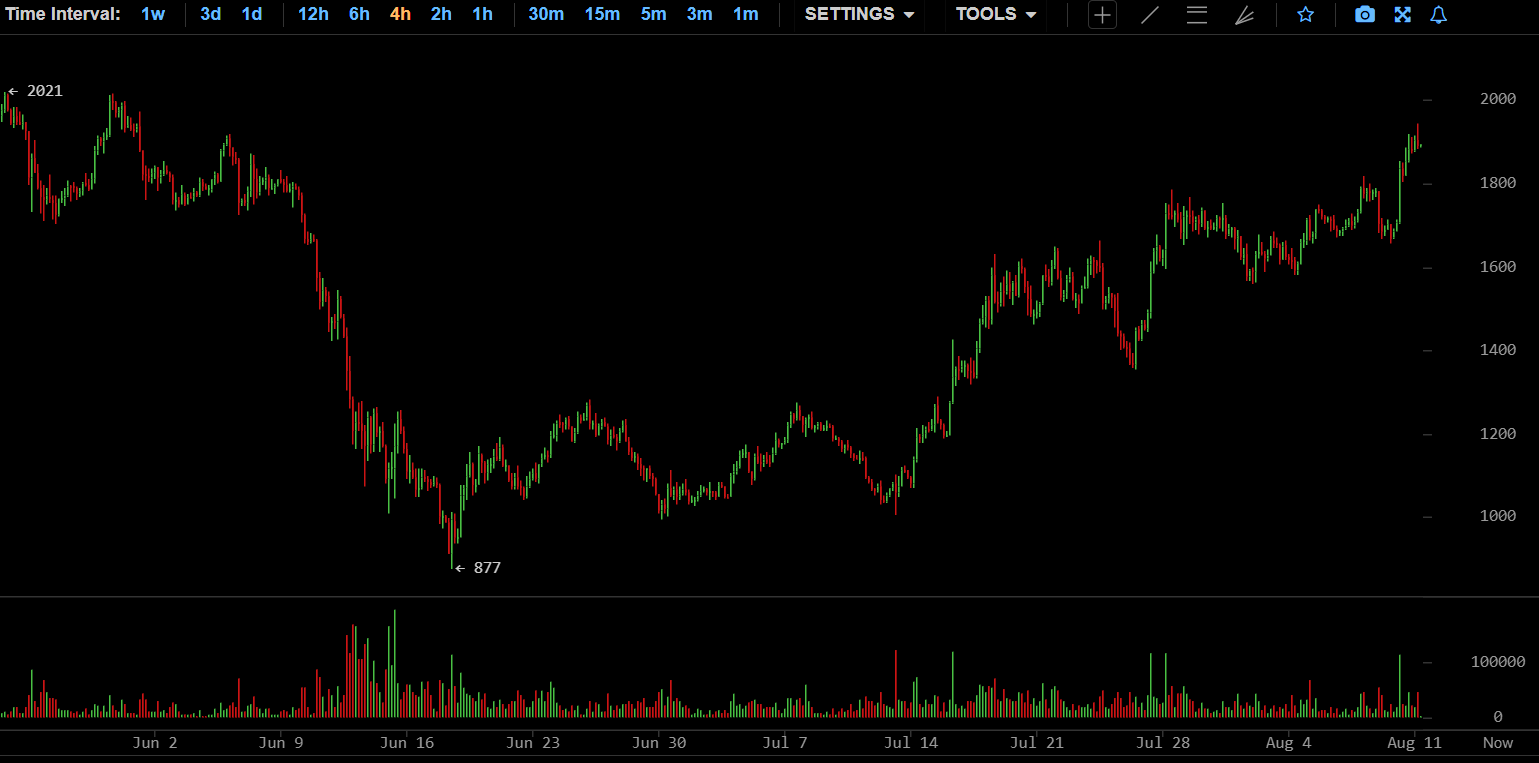Set chart interval to 1h
Screen dimensions: 1539x763
pyautogui.click(x=483, y=14)
